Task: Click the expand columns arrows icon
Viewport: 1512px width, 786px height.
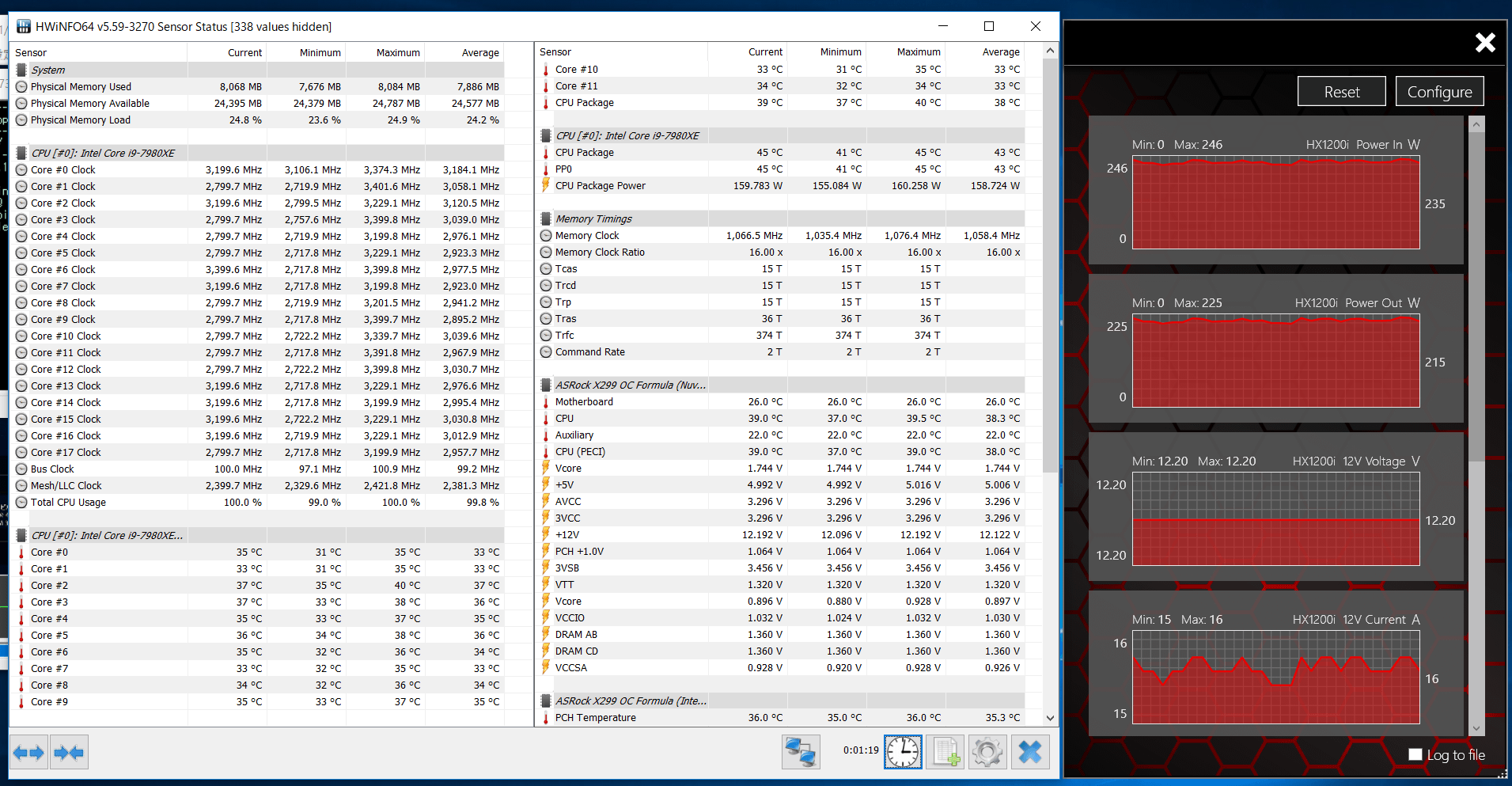Action: (x=29, y=752)
